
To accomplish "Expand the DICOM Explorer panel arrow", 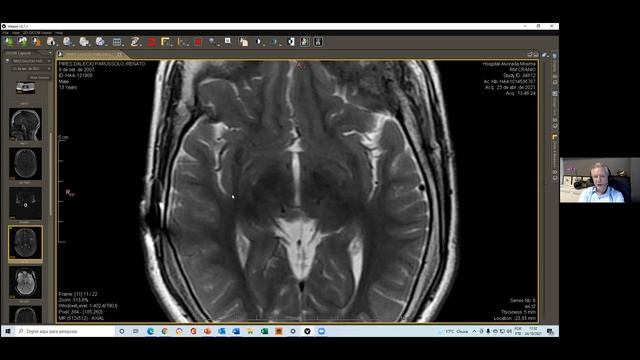I will pos(50,53).
